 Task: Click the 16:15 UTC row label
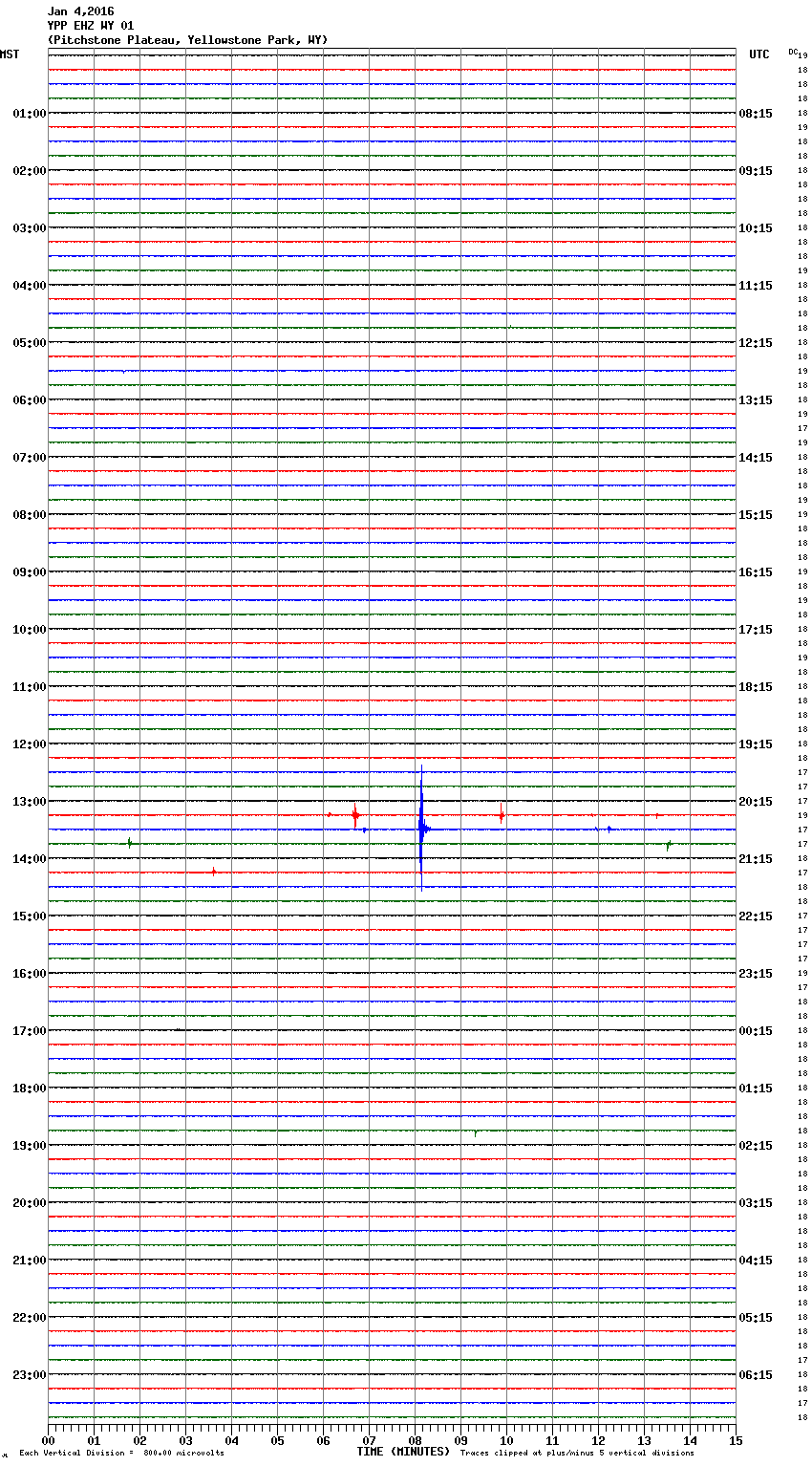tap(756, 572)
